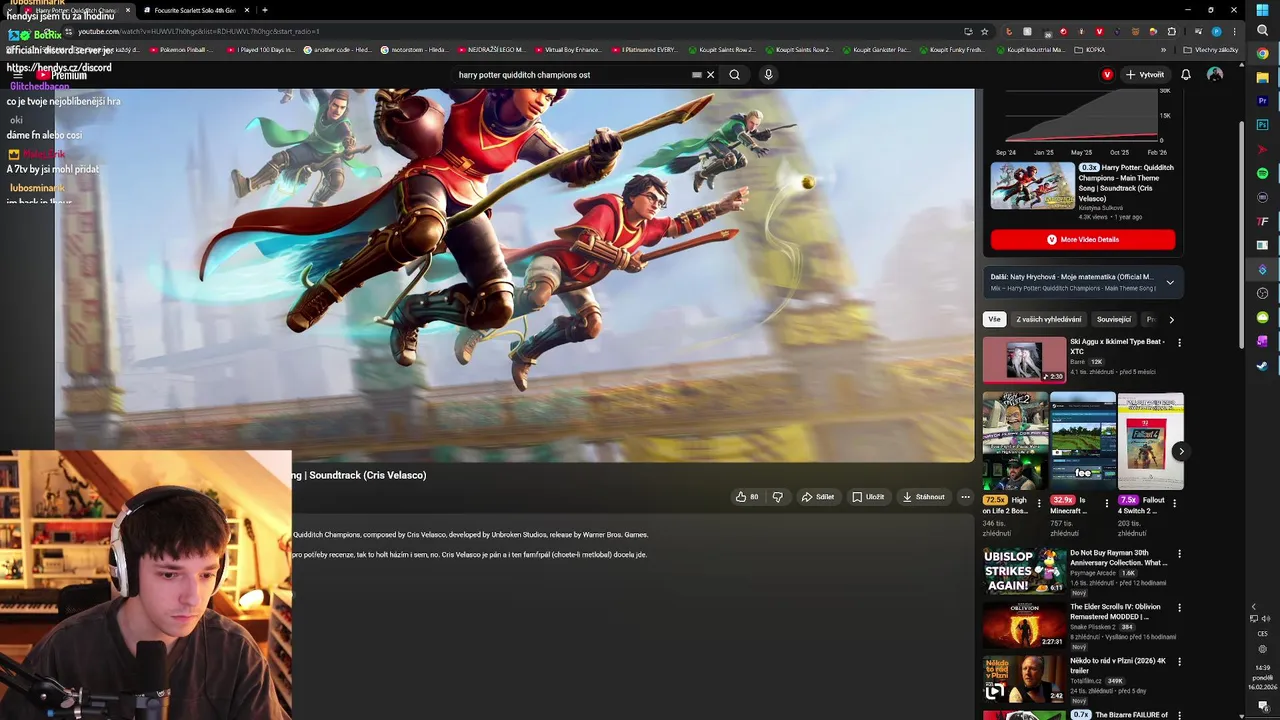This screenshot has height=720, width=1280.
Task: Open Všechny záložky bookmarks folder
Action: click(1210, 49)
